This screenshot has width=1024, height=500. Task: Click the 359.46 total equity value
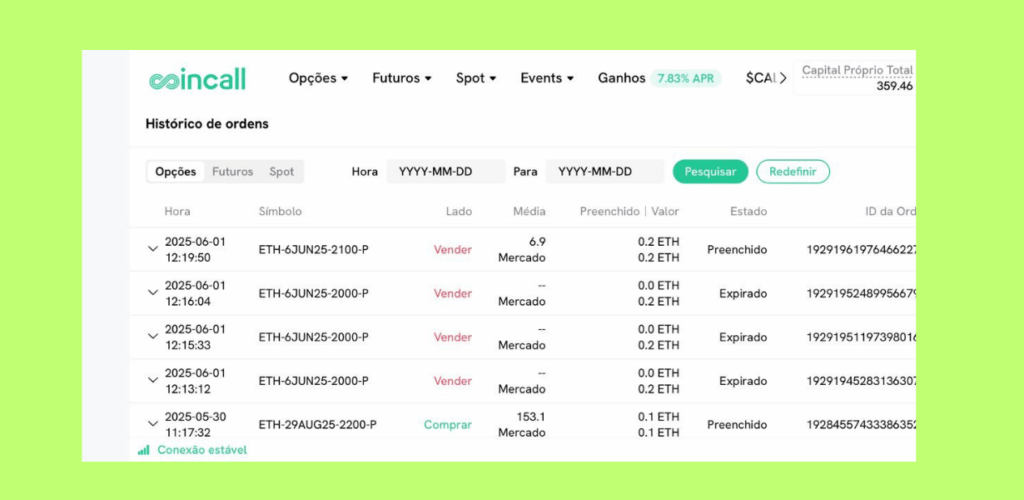(x=895, y=86)
